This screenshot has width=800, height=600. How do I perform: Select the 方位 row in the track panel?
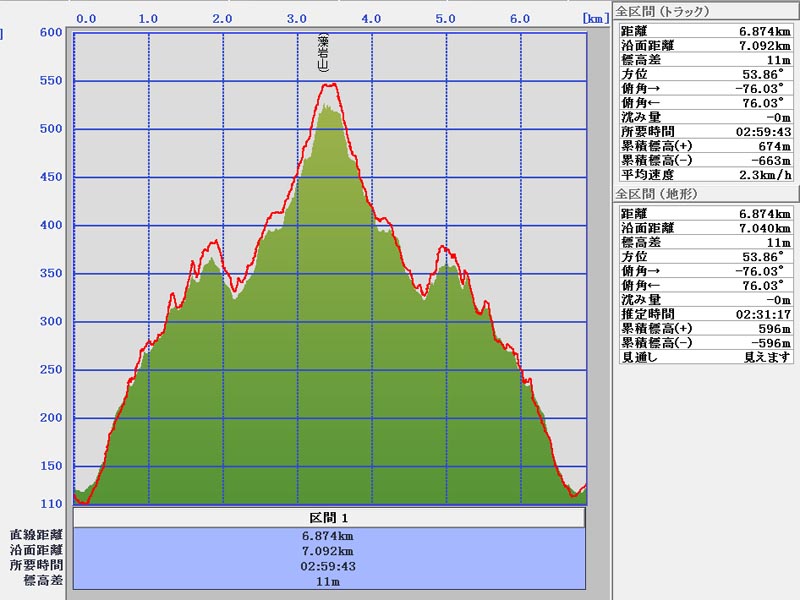(706, 74)
